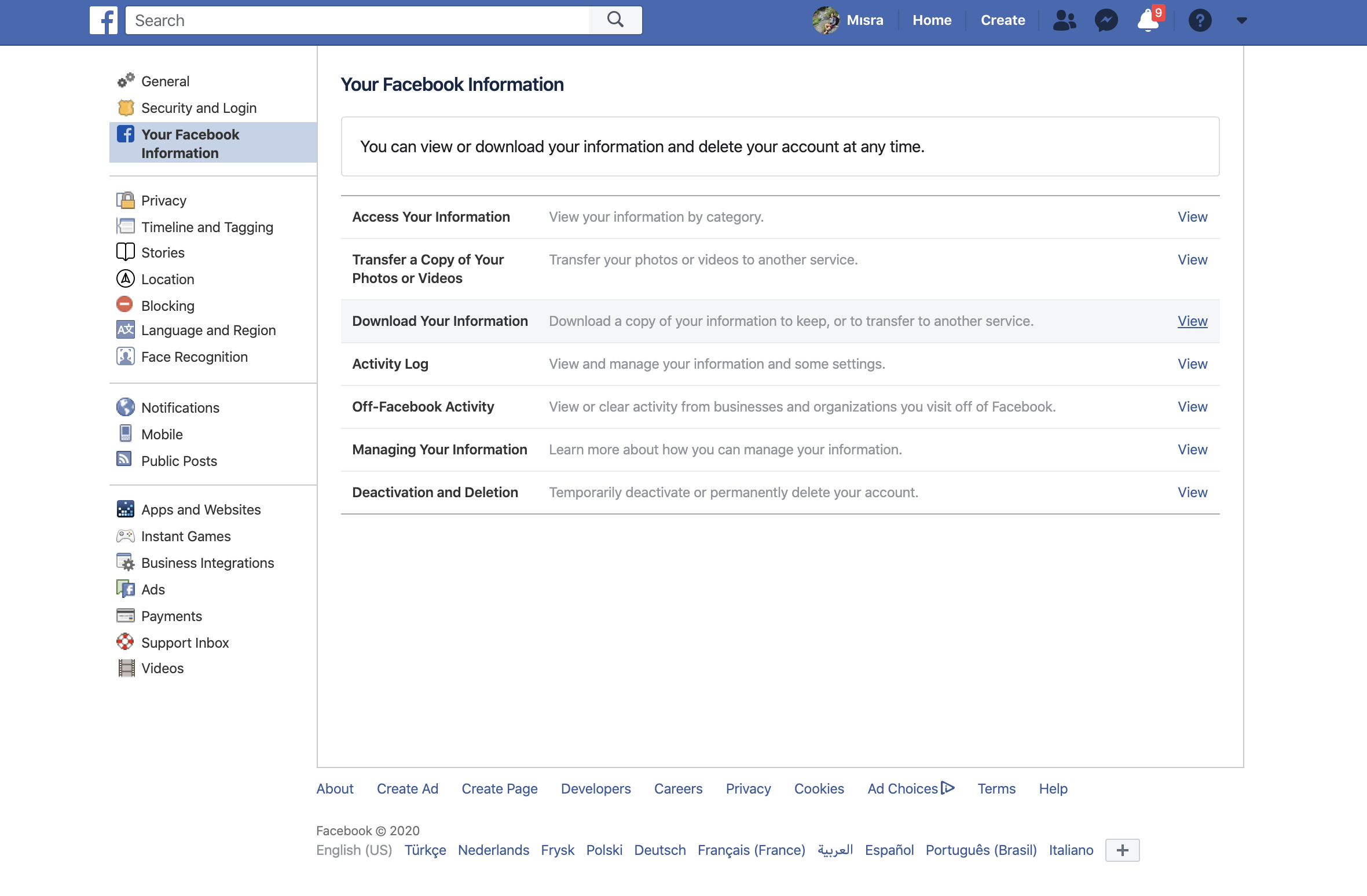Click Download Your Information row title
The height and width of the screenshot is (896, 1367).
coord(439,321)
